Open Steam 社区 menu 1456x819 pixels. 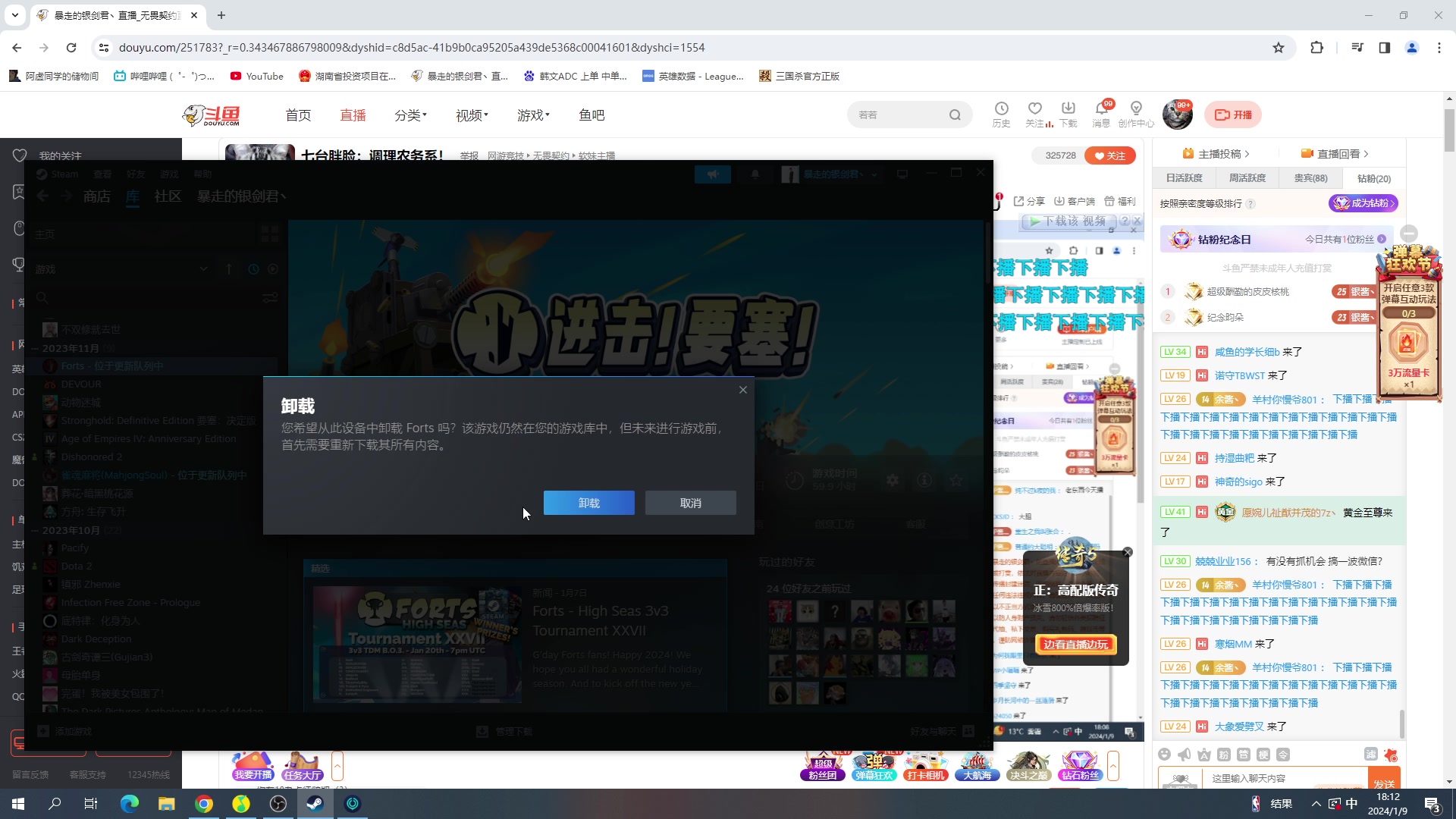(168, 196)
